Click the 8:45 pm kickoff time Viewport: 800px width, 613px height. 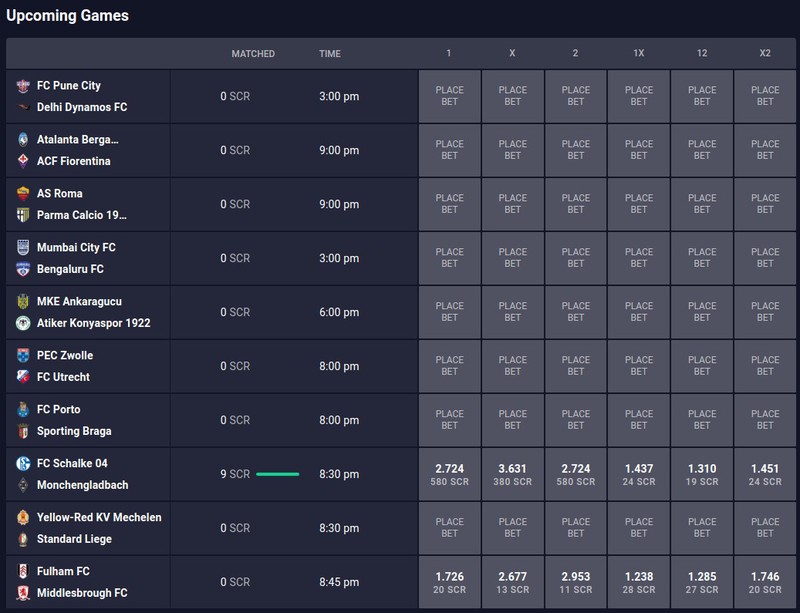(339, 582)
